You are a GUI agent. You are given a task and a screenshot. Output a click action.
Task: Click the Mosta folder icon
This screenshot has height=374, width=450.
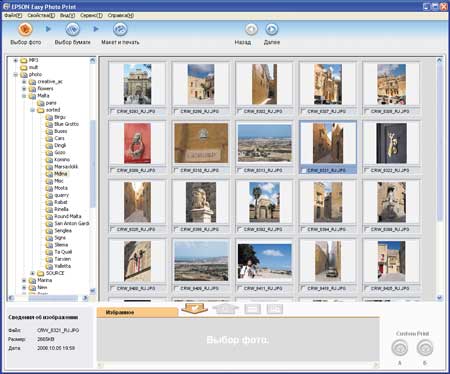[49, 188]
